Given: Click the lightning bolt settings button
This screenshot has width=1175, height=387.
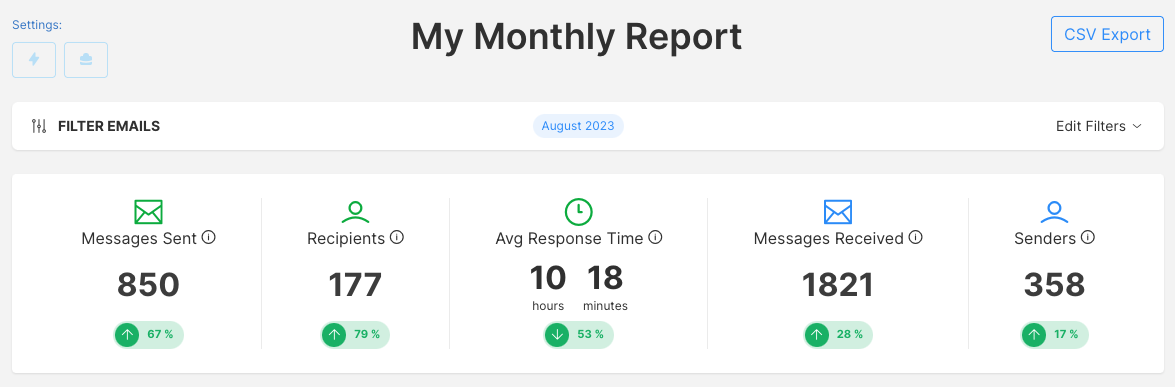Looking at the screenshot, I should coord(34,60).
